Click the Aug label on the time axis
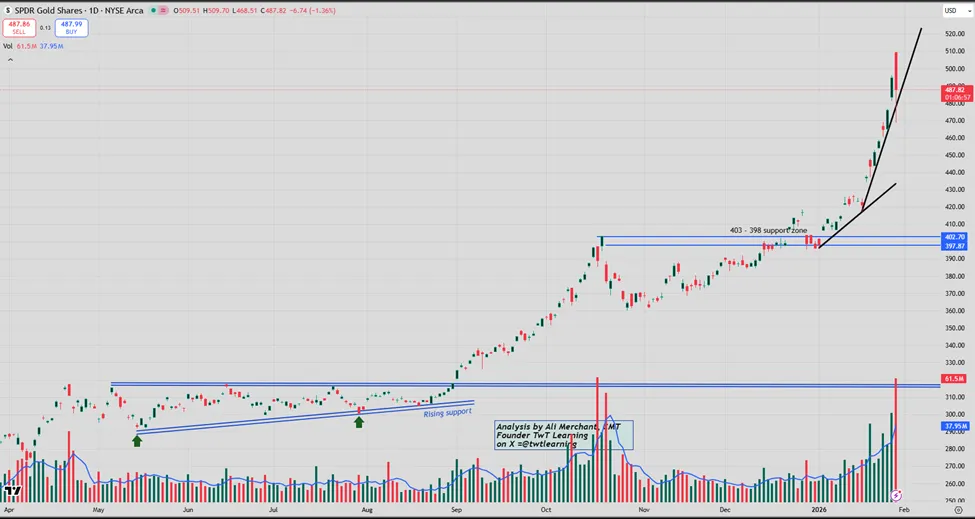975x519 pixels. coord(367,509)
